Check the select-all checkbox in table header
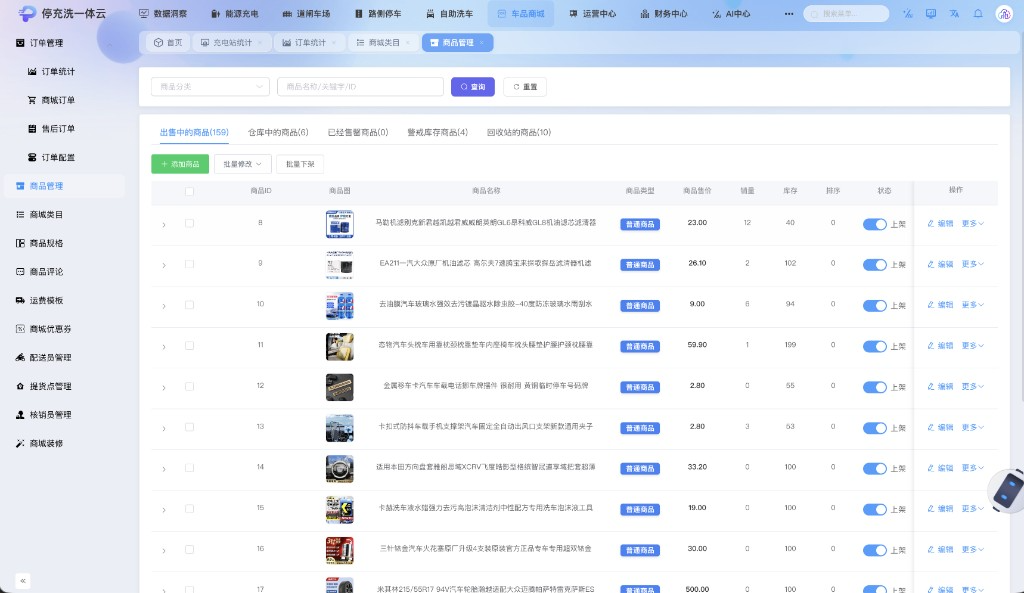Screen dimensions: 1024x593 [x=189, y=191]
